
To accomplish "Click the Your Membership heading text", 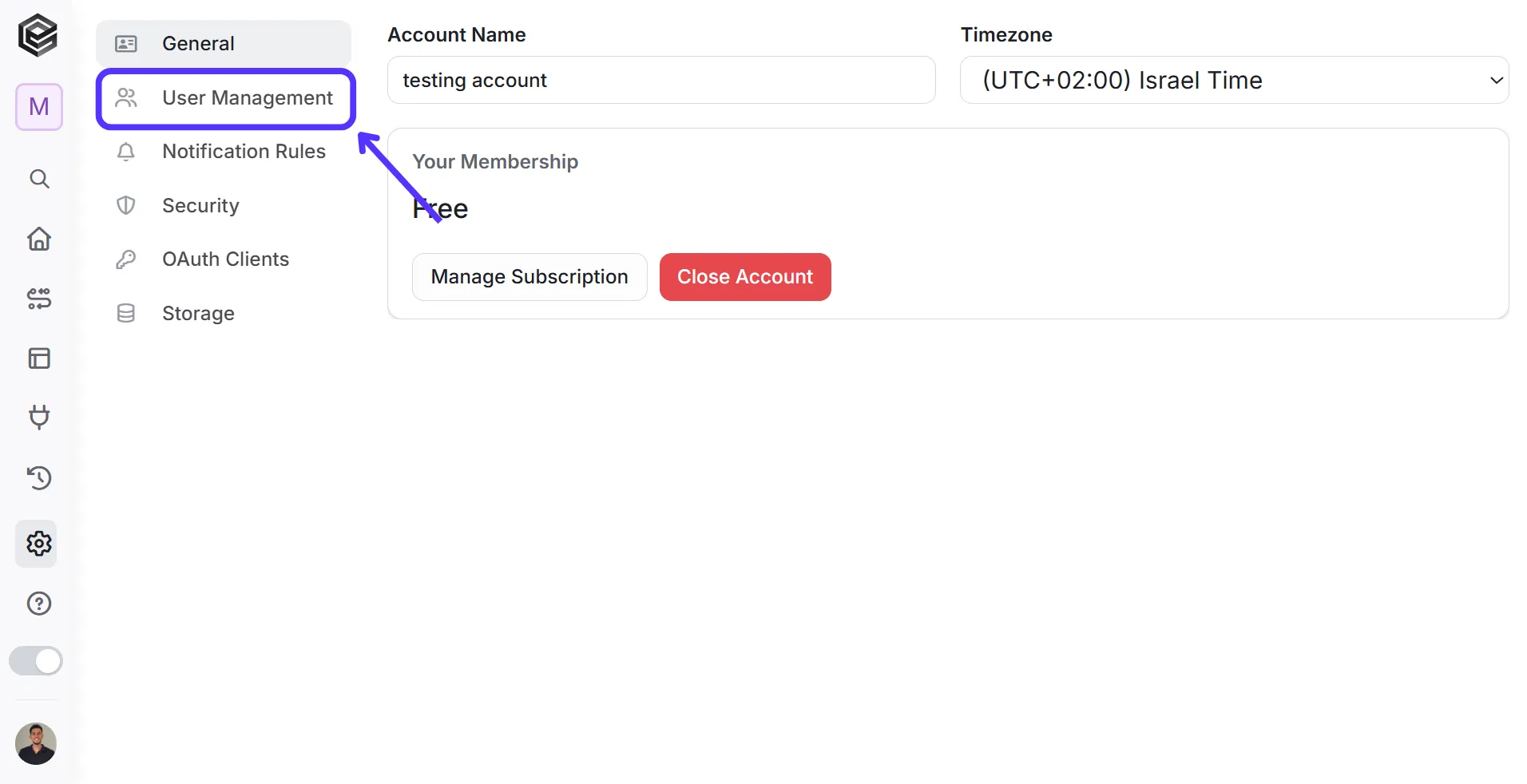I will 495,161.
